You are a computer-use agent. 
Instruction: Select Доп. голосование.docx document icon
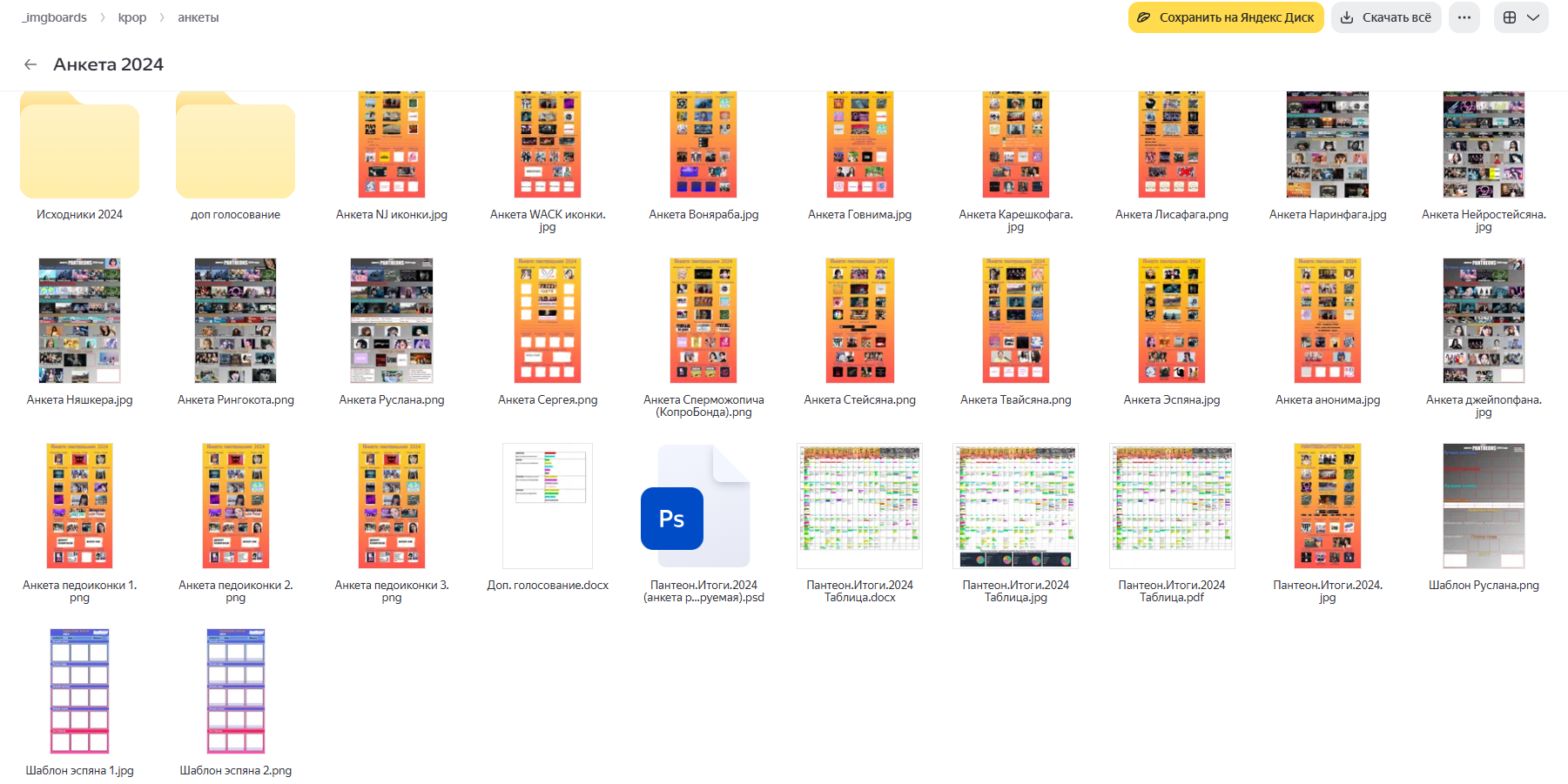coord(548,506)
